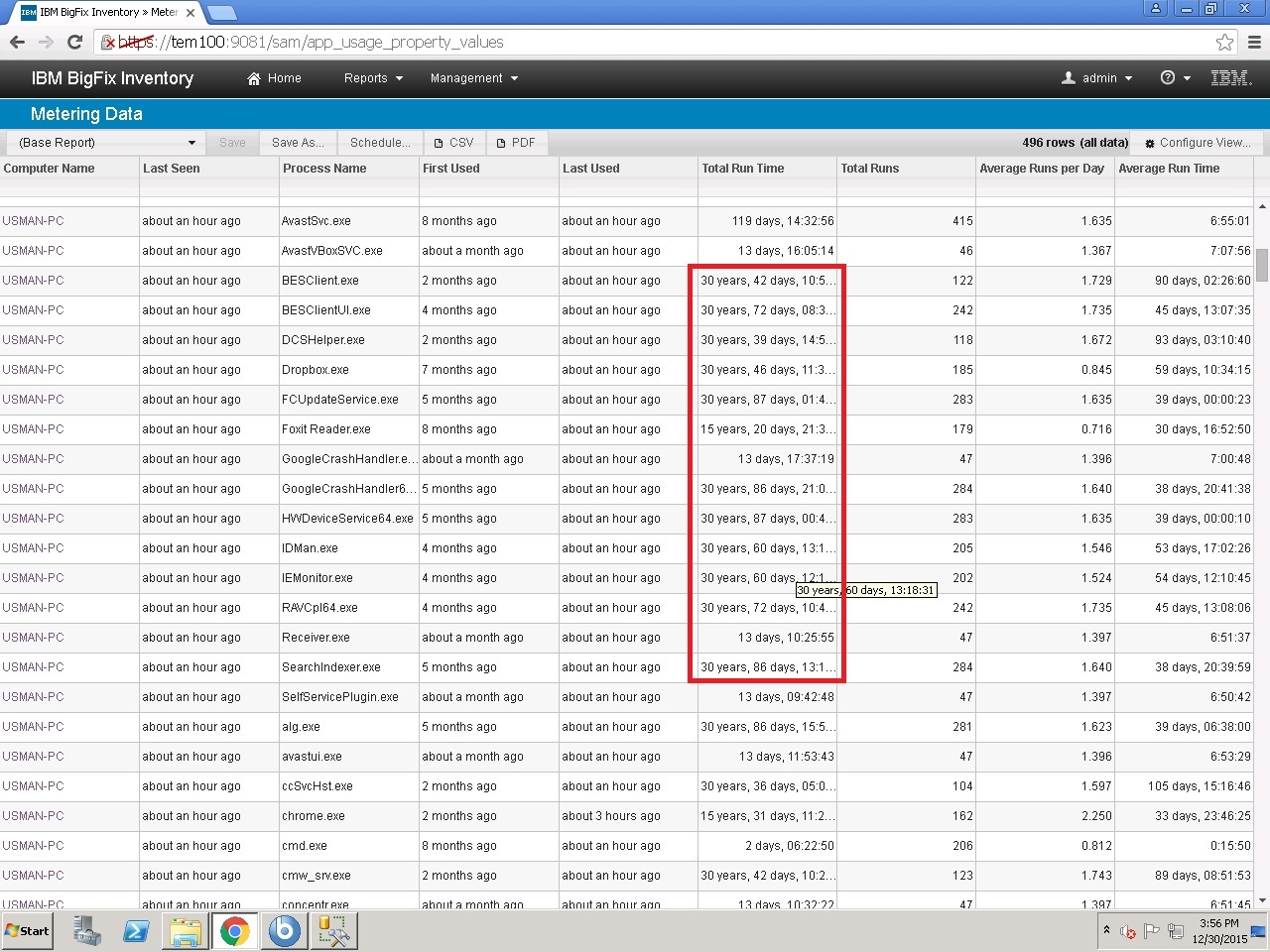This screenshot has height=952, width=1270.
Task: Open the blue 'b' taskbar application
Action: click(x=284, y=931)
